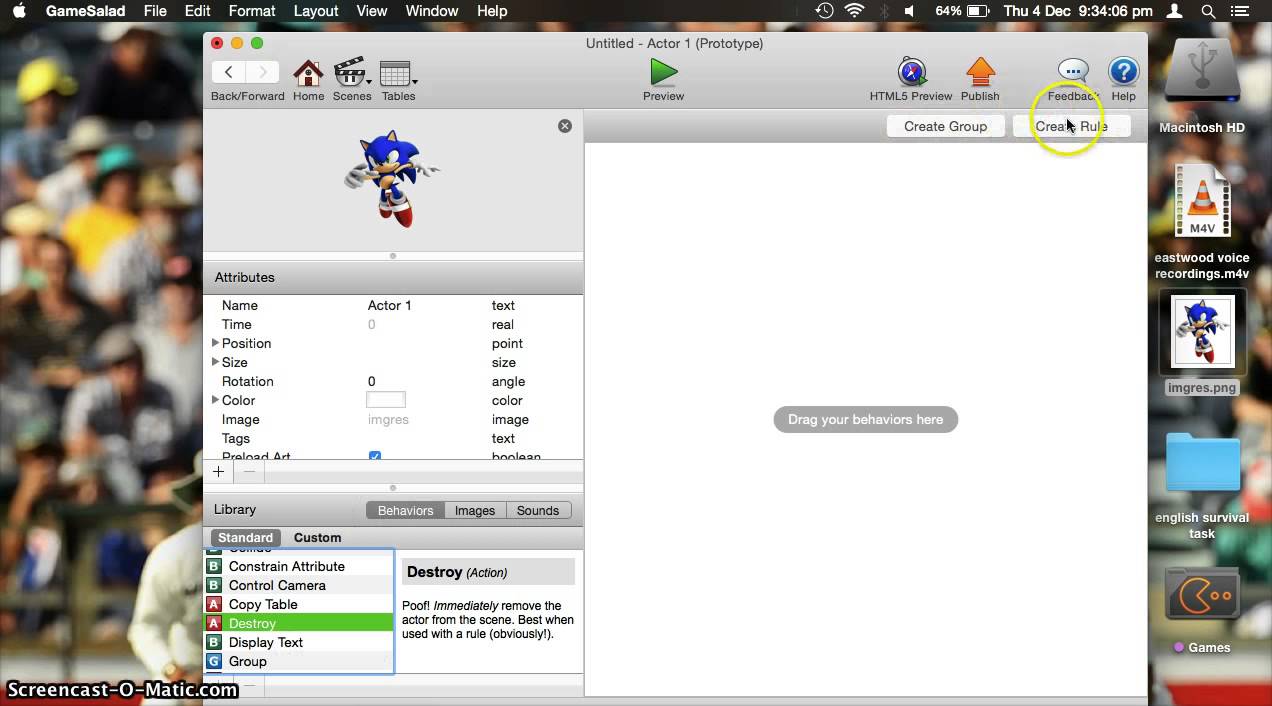Viewport: 1272px width, 706px height.
Task: Click the Sonic actor image preview
Action: click(x=391, y=178)
